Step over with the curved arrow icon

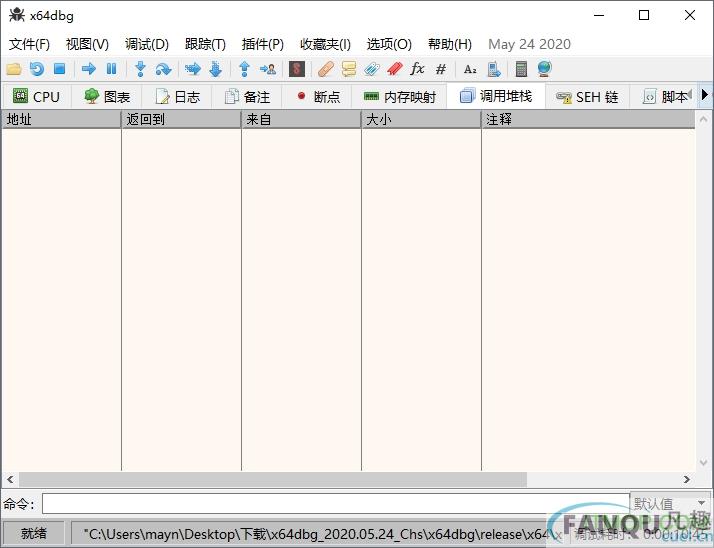point(163,69)
